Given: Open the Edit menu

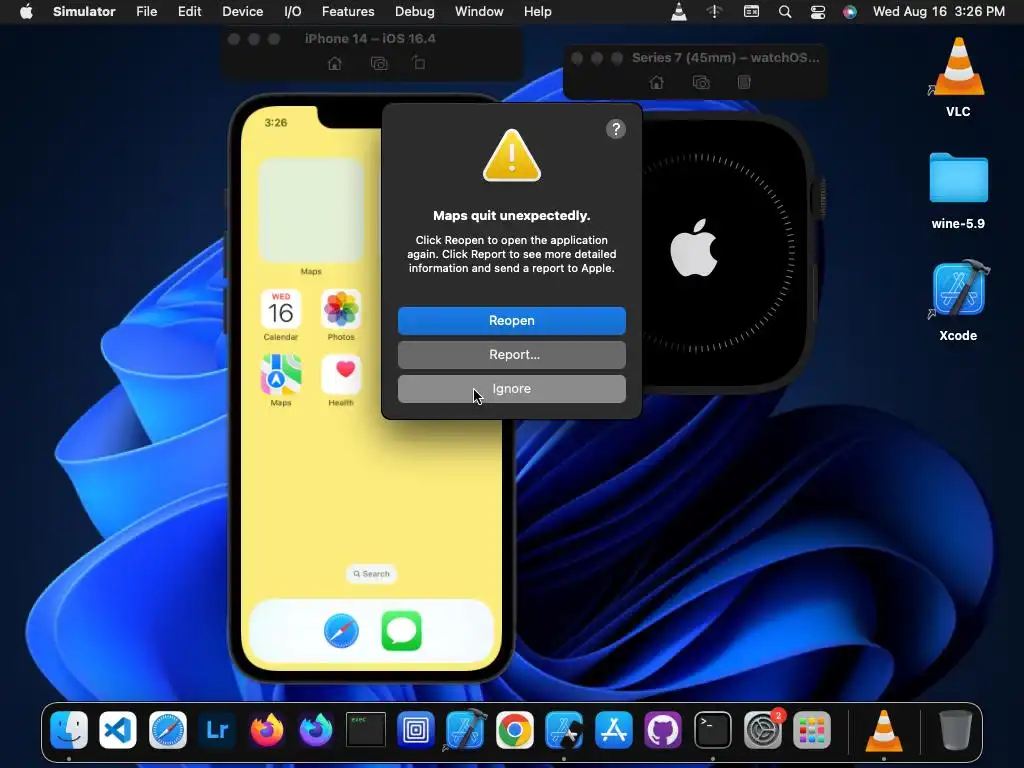Looking at the screenshot, I should [x=189, y=12].
